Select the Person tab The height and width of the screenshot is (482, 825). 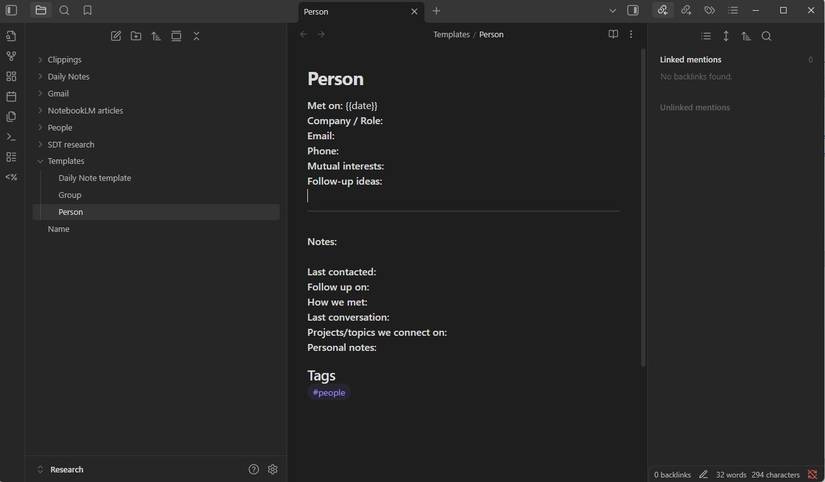pos(361,12)
